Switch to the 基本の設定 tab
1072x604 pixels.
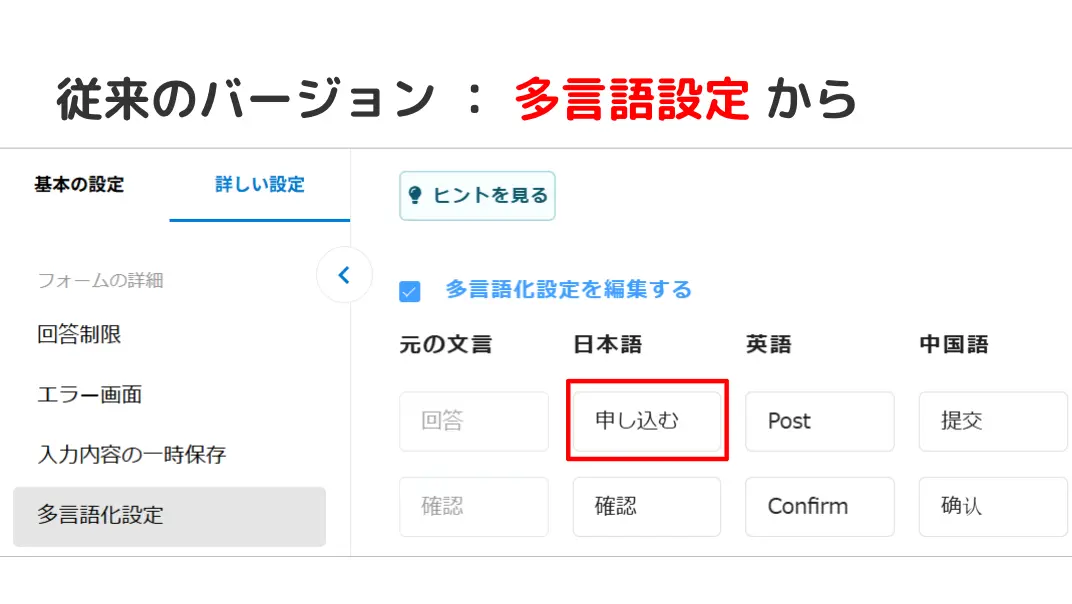[79, 185]
